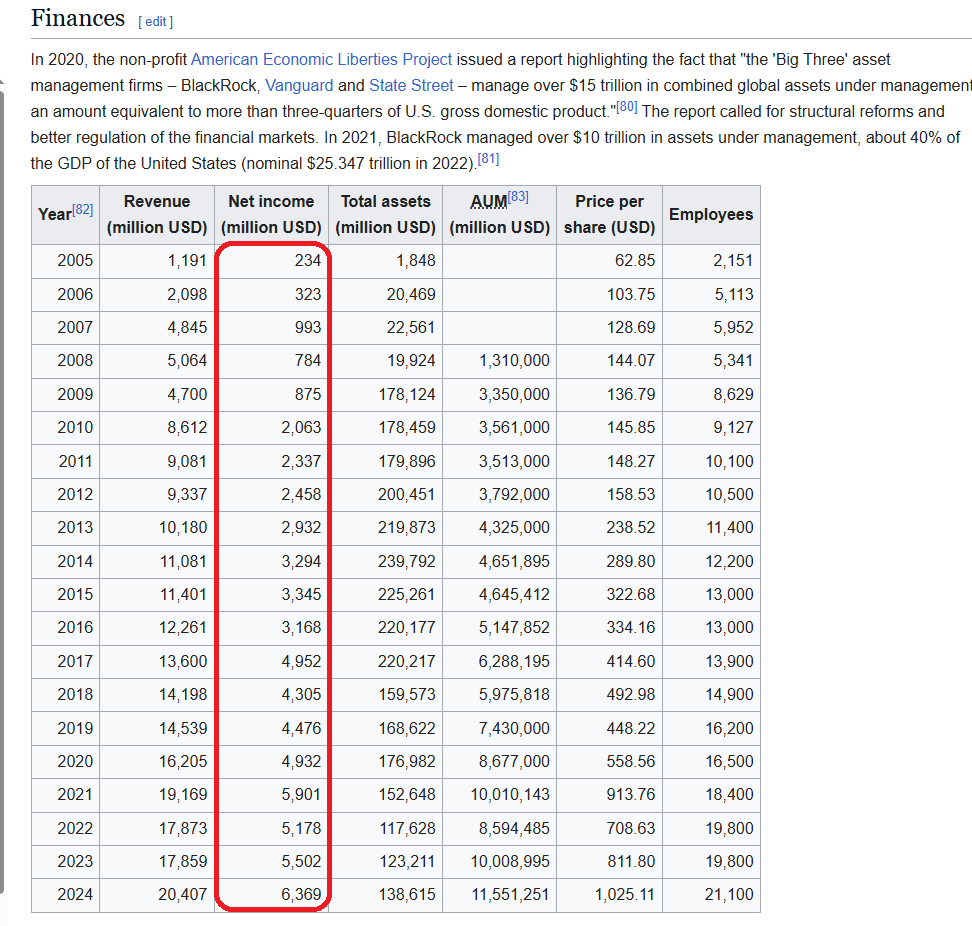Click net income value 4,952

tap(301, 661)
